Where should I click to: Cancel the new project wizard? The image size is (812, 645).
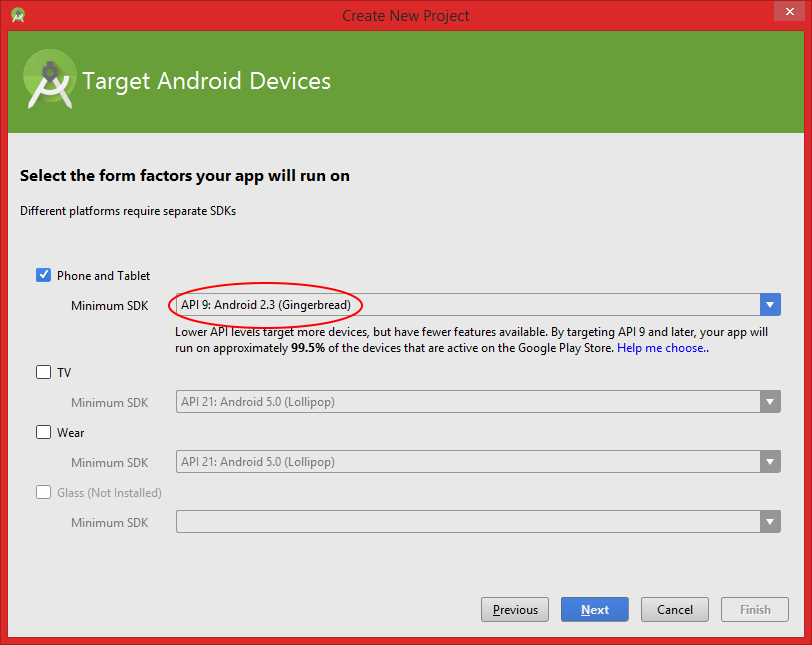click(674, 609)
